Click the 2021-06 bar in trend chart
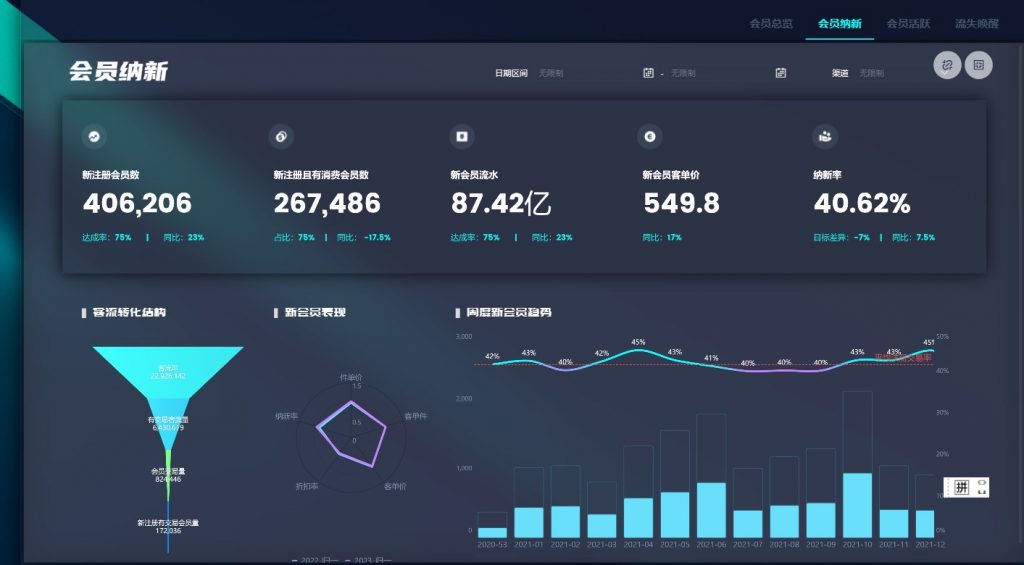 tap(711, 510)
